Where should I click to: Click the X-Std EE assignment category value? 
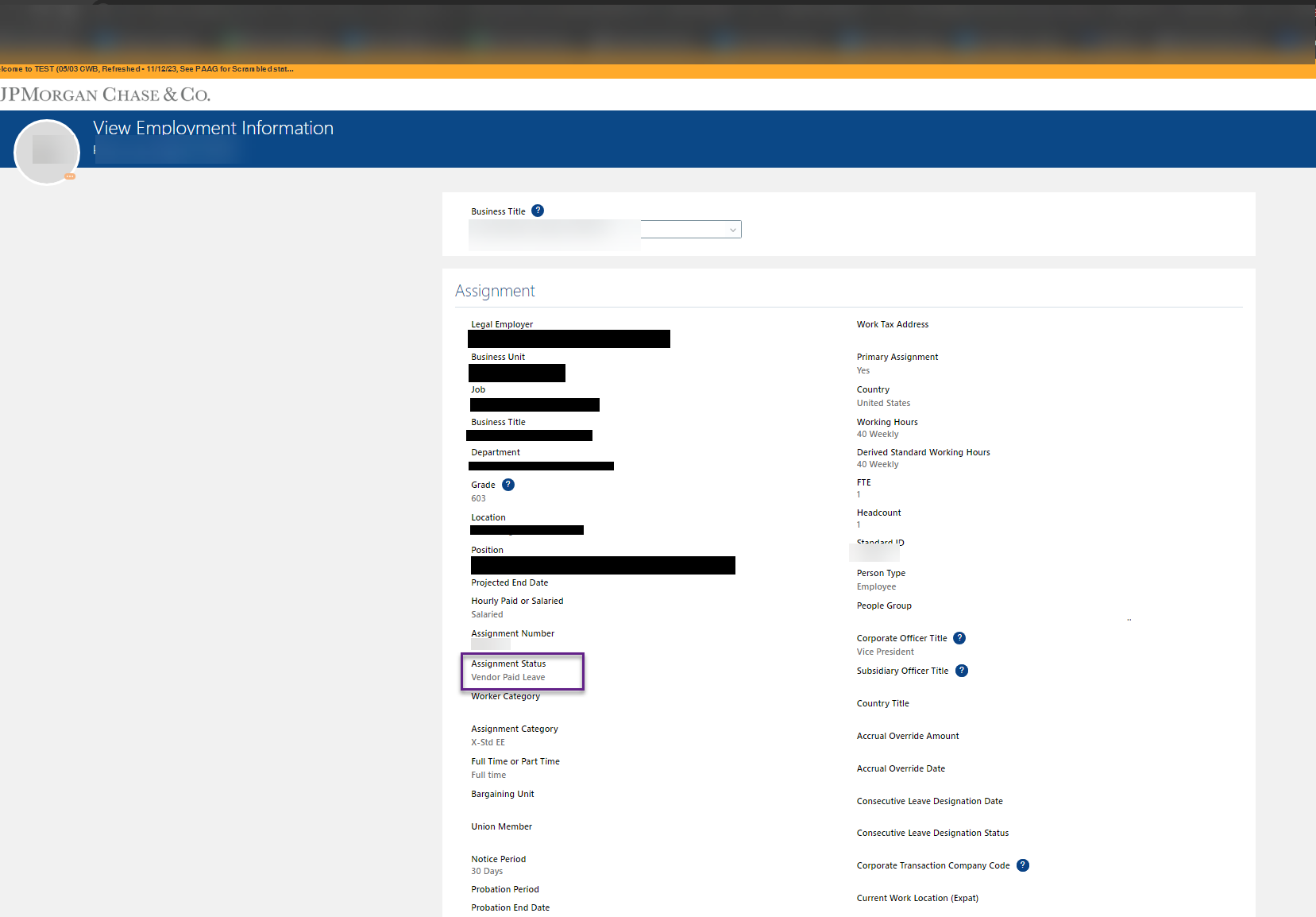point(488,743)
